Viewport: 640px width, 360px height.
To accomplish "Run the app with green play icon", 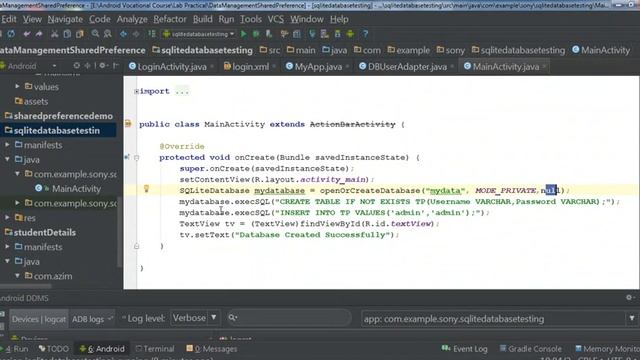I will 244,34.
